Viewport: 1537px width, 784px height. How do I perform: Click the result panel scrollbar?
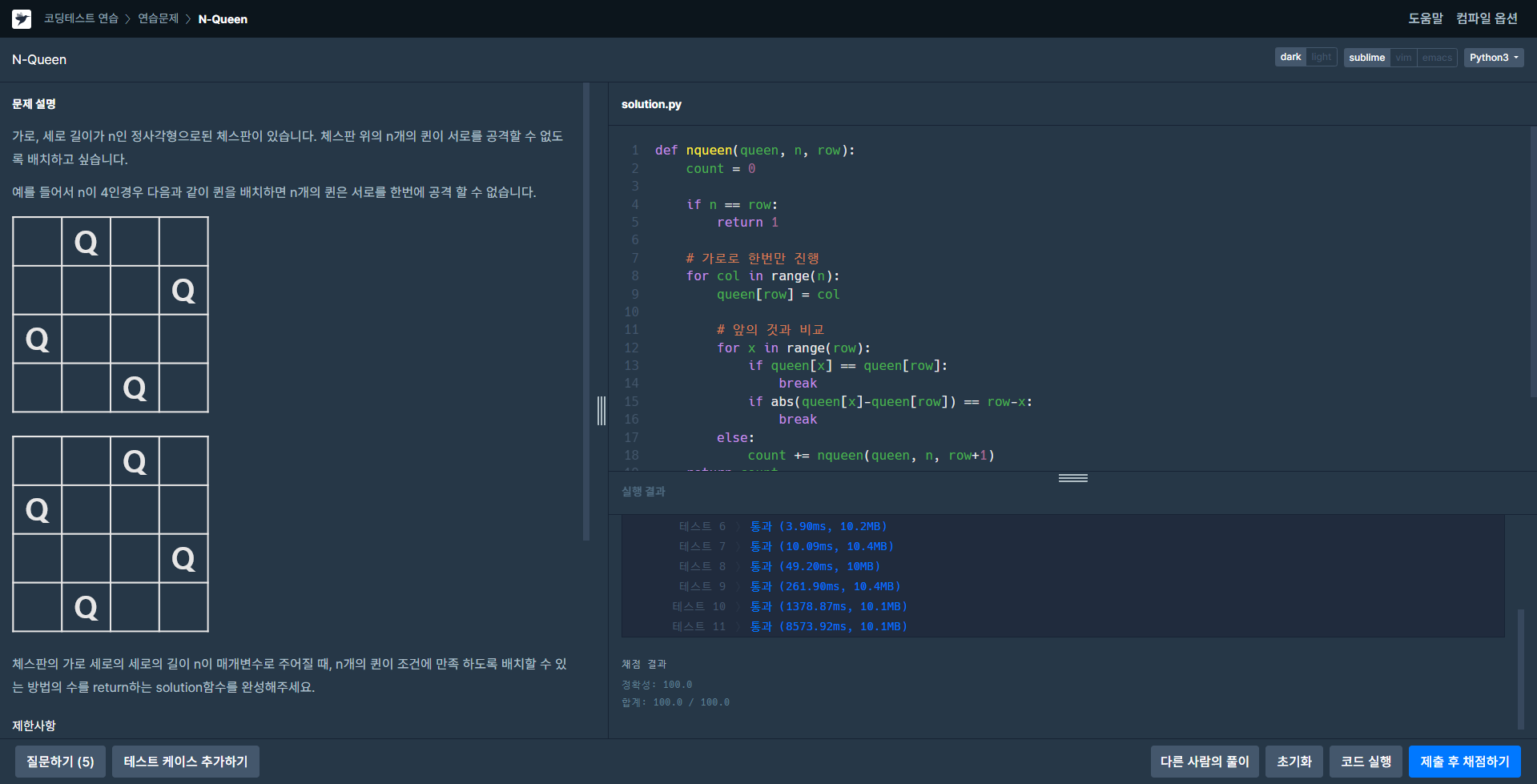1521,669
